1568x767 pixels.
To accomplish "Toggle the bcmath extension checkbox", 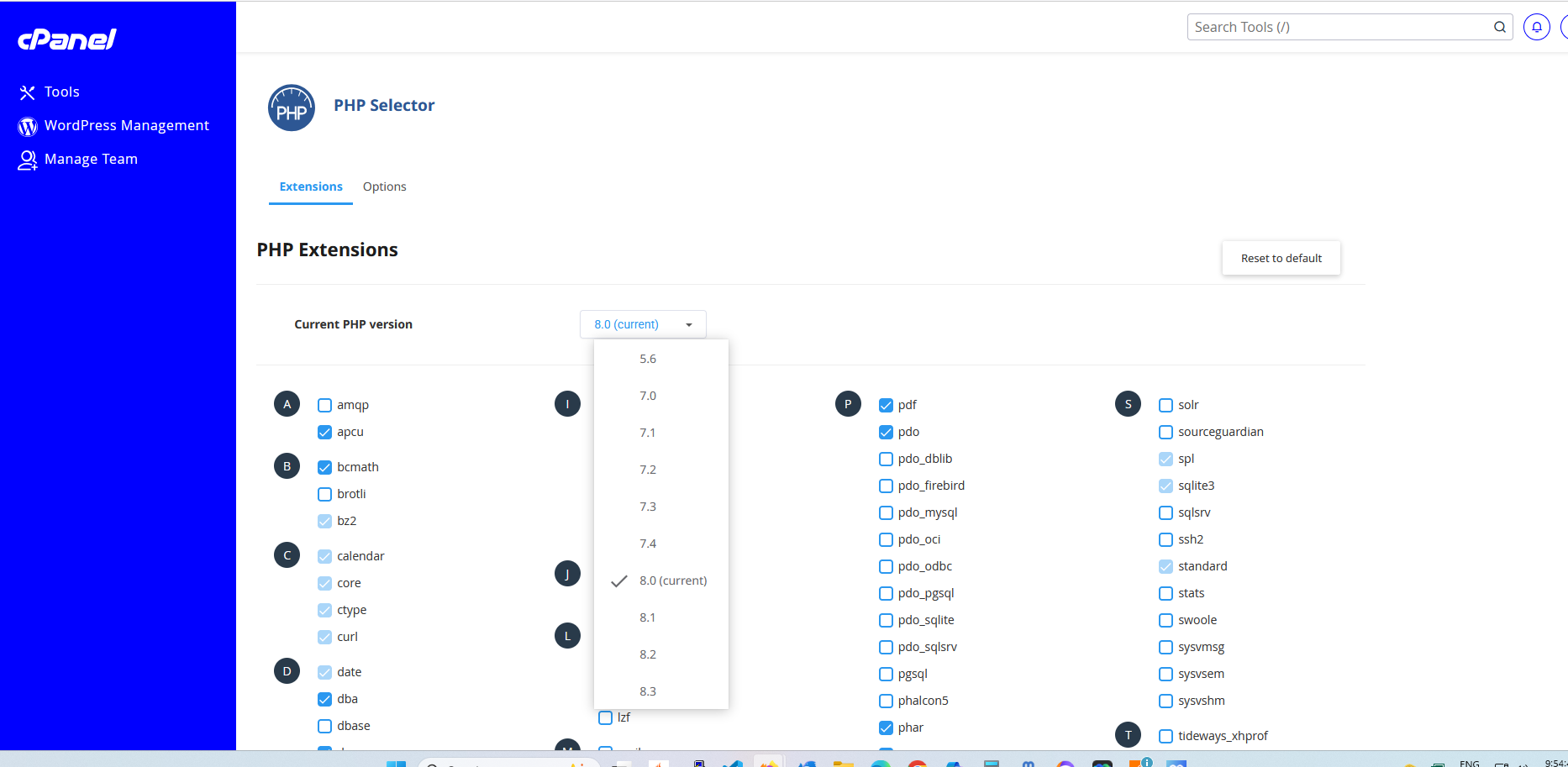I will (324, 467).
